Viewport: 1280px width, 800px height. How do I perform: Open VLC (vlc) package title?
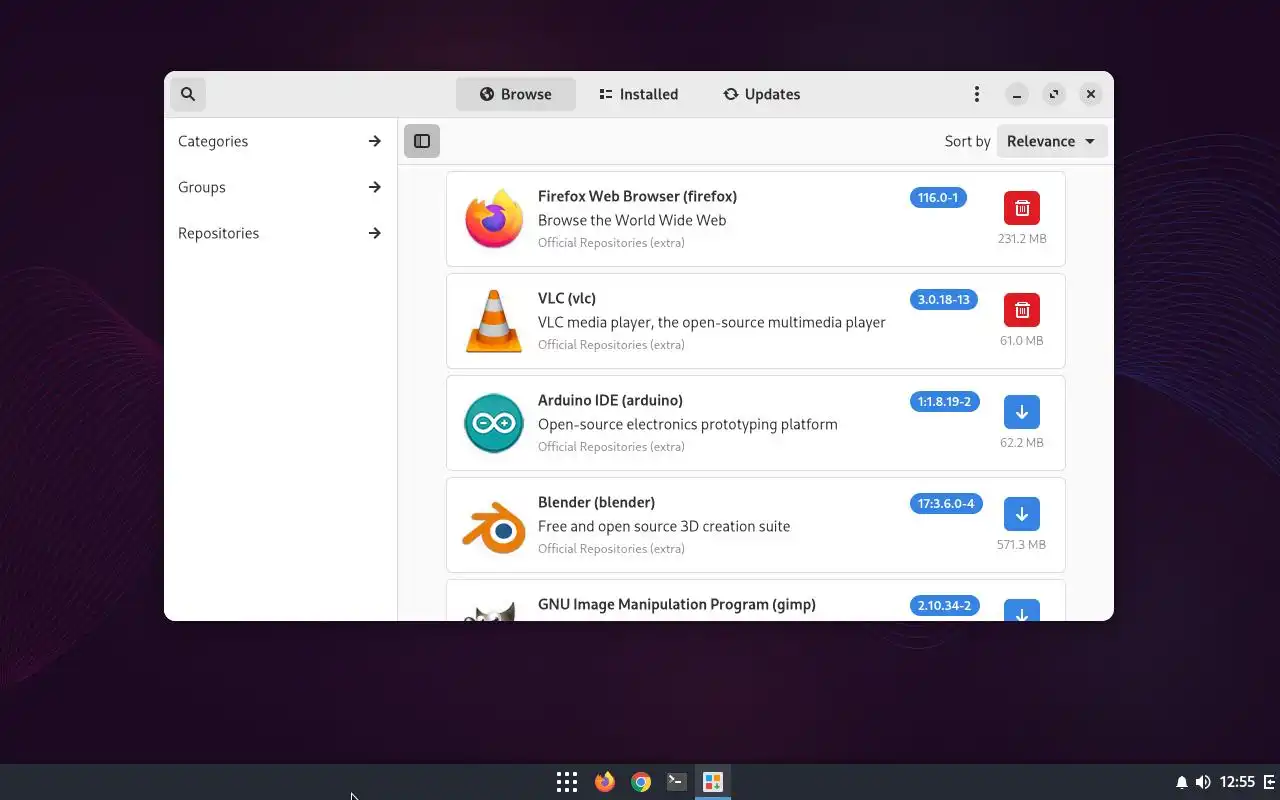[567, 298]
